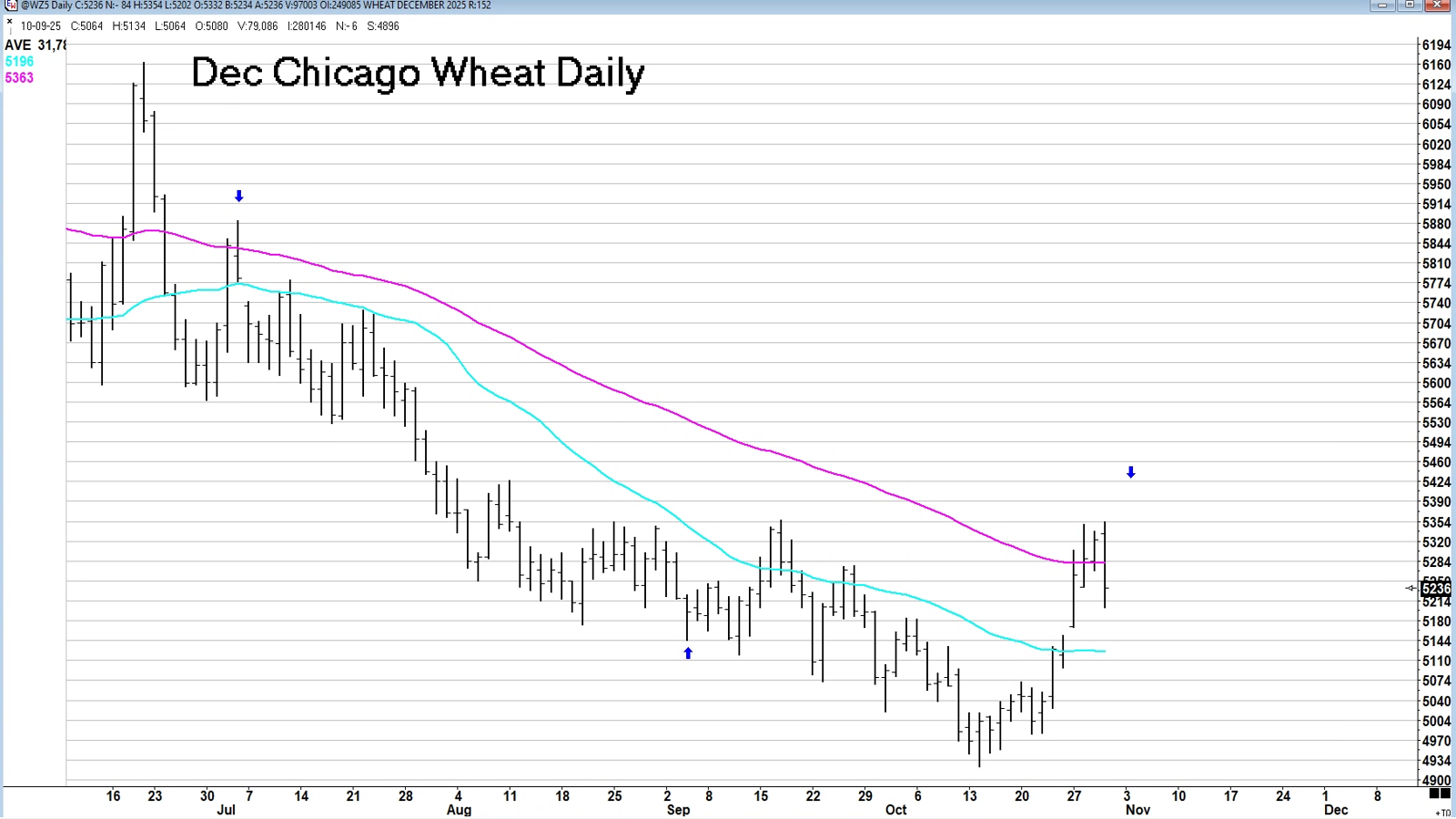The height and width of the screenshot is (819, 1456).
Task: Click the black squares at bottom-right corner
Action: pos(1439,794)
